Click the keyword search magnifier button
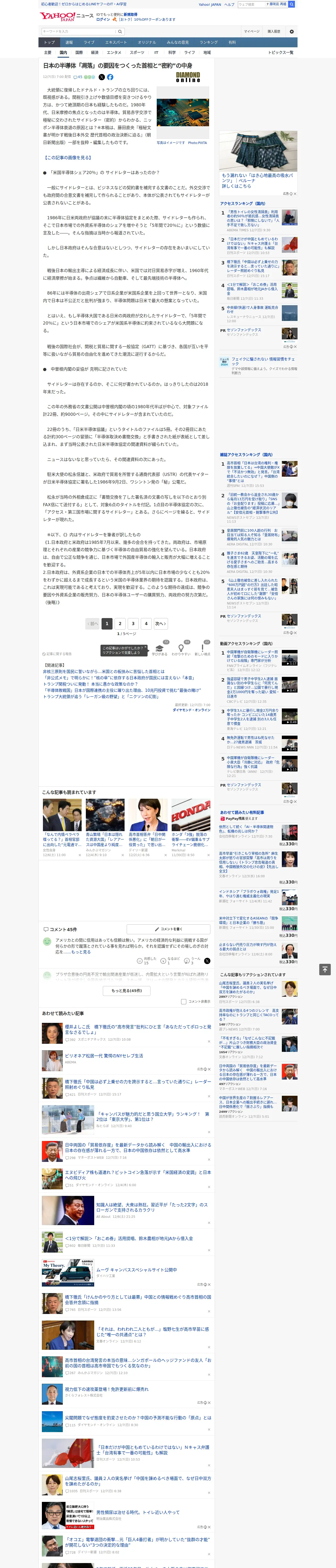The image size is (336, 1568). pyautogui.click(x=120, y=32)
